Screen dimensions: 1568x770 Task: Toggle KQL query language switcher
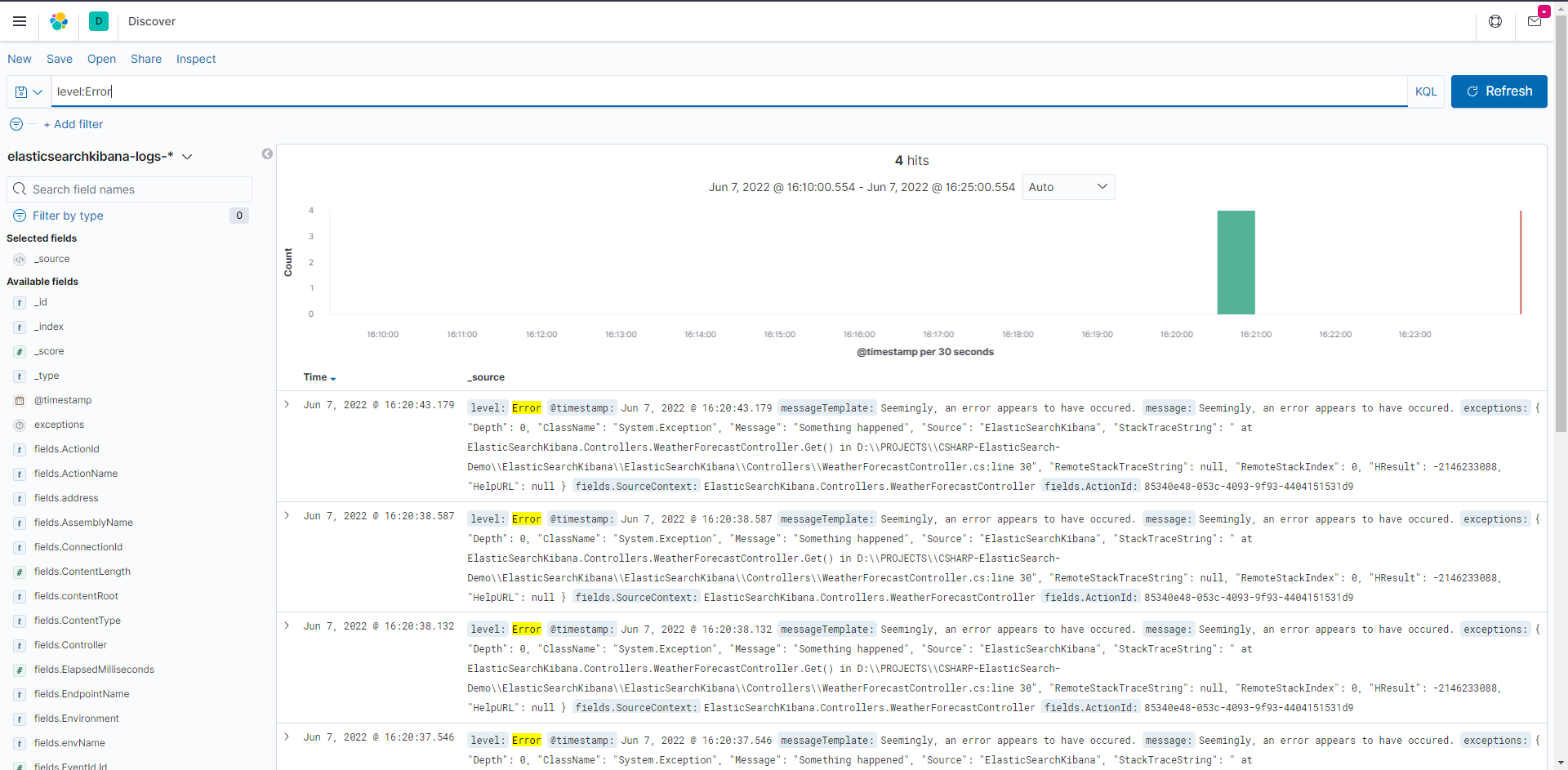[1426, 91]
